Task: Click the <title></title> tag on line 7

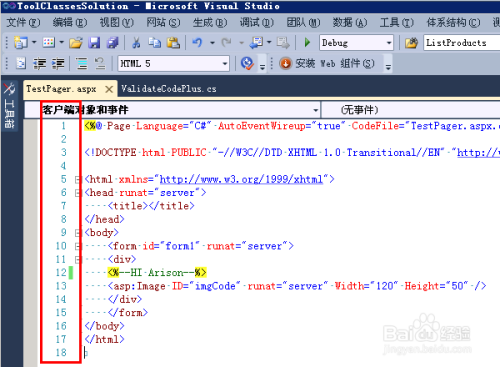Action: click(x=151, y=206)
